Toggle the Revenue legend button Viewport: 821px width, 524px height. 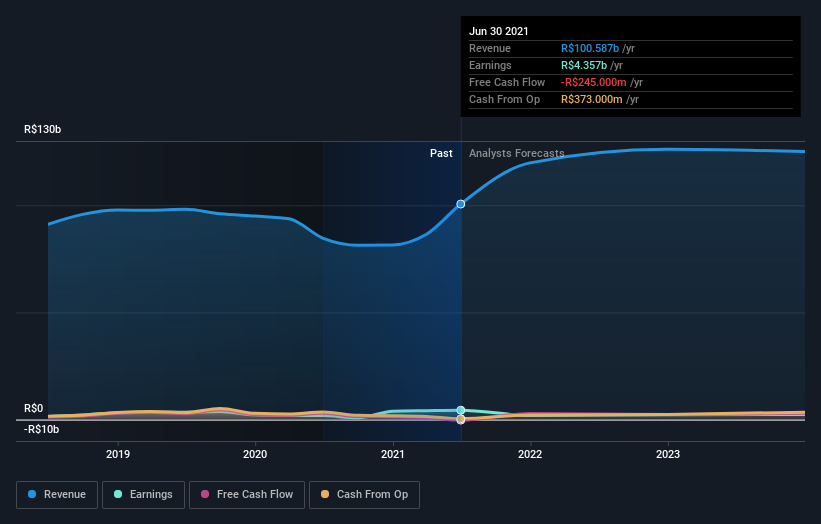[x=57, y=495]
